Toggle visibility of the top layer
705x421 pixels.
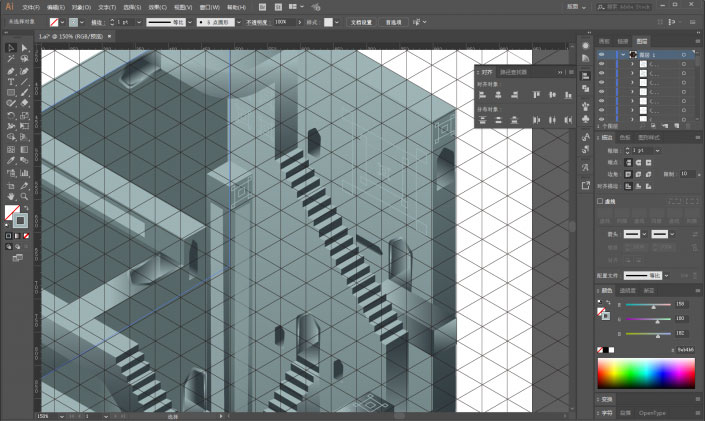pos(602,54)
